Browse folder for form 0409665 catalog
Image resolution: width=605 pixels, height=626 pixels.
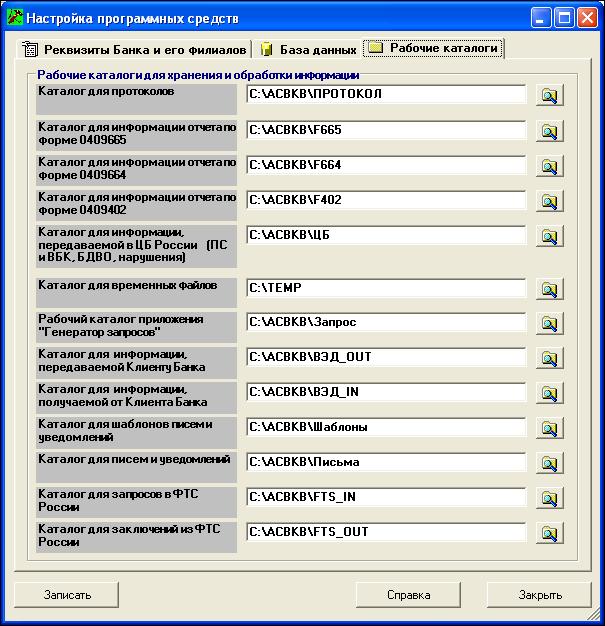(549, 131)
